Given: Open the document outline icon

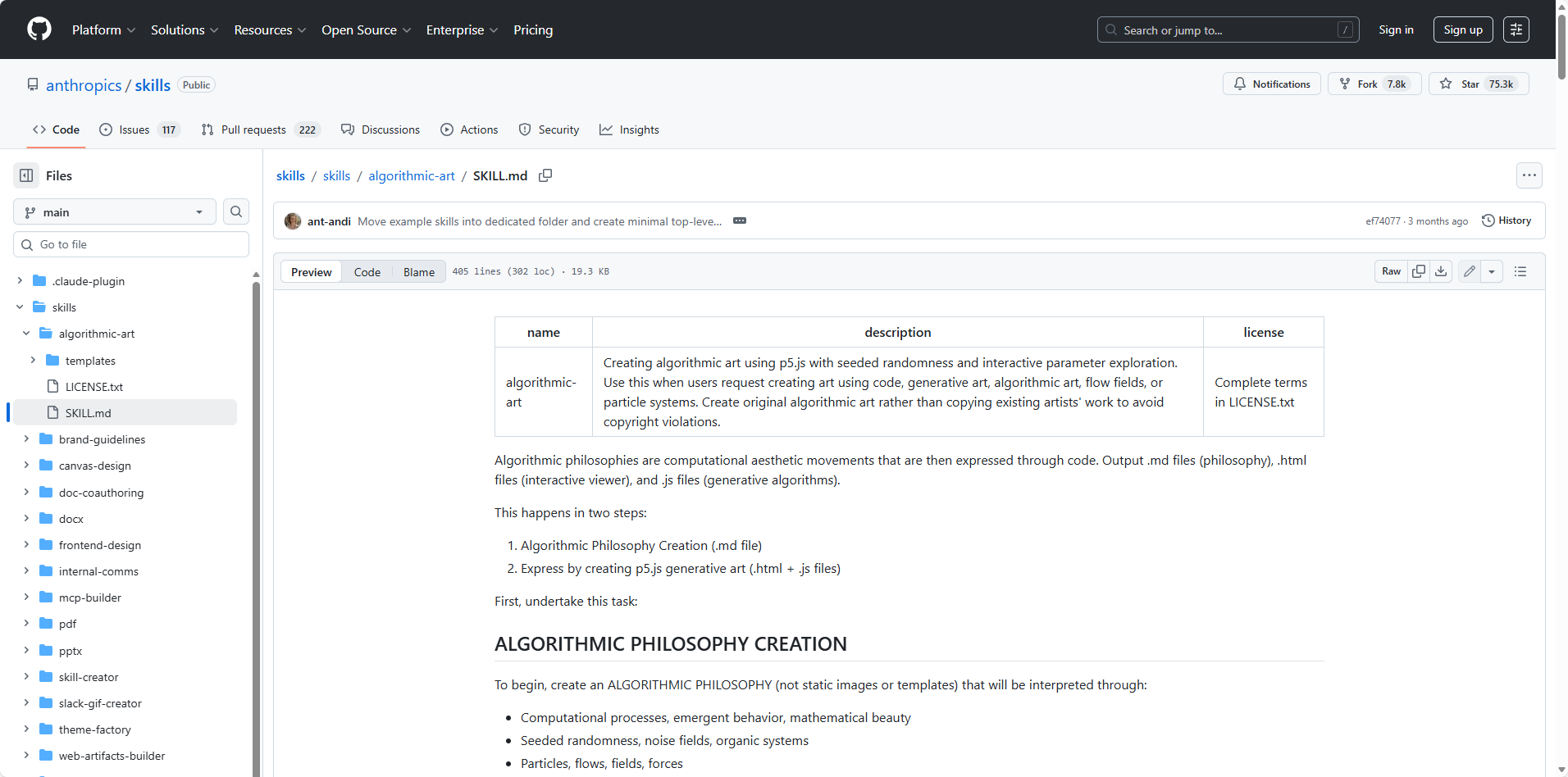Looking at the screenshot, I should pyautogui.click(x=1520, y=271).
